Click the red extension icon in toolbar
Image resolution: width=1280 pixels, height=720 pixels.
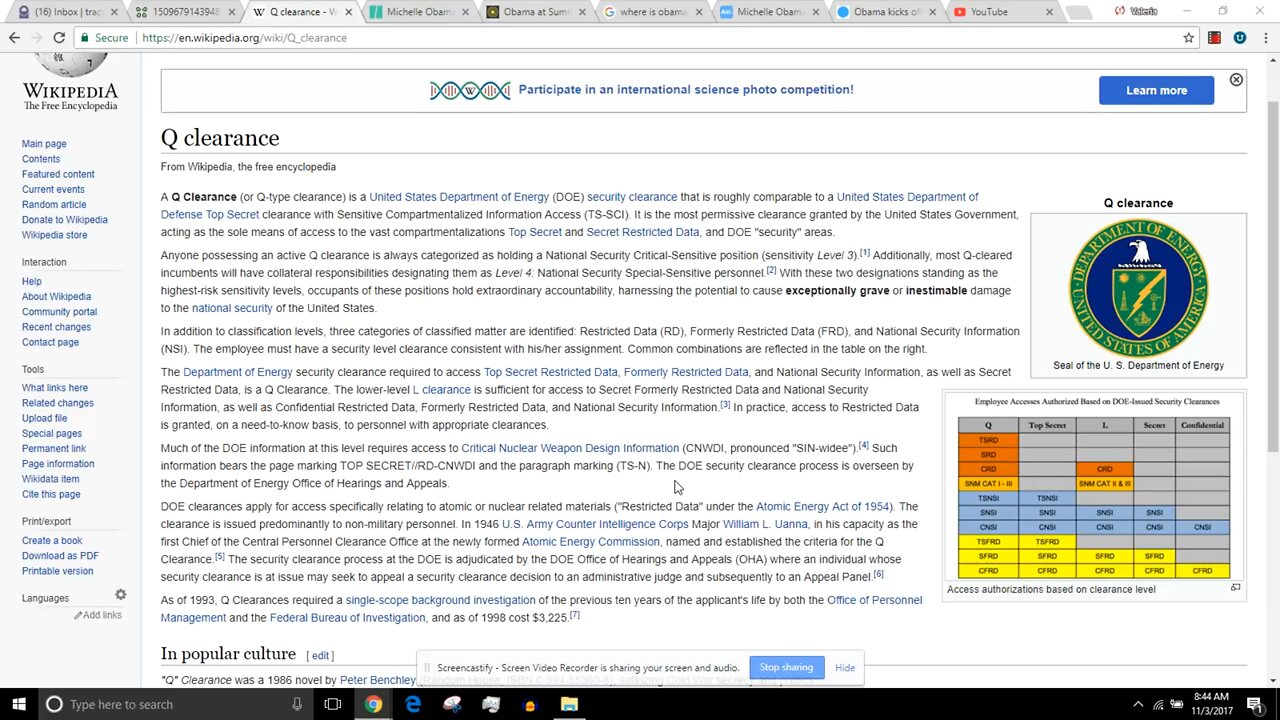[x=1214, y=37]
